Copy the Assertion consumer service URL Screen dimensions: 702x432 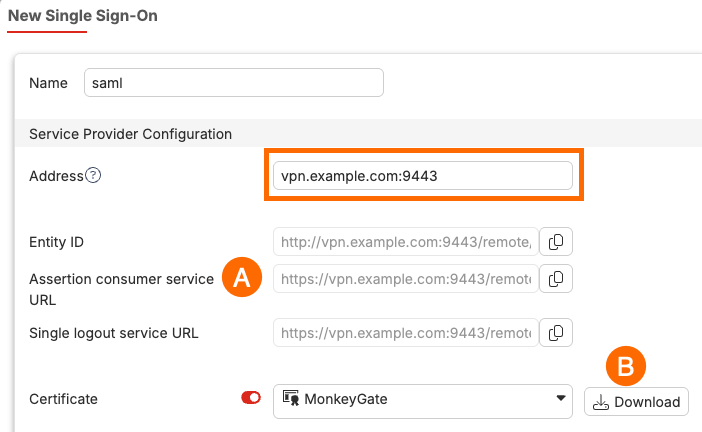tap(556, 279)
